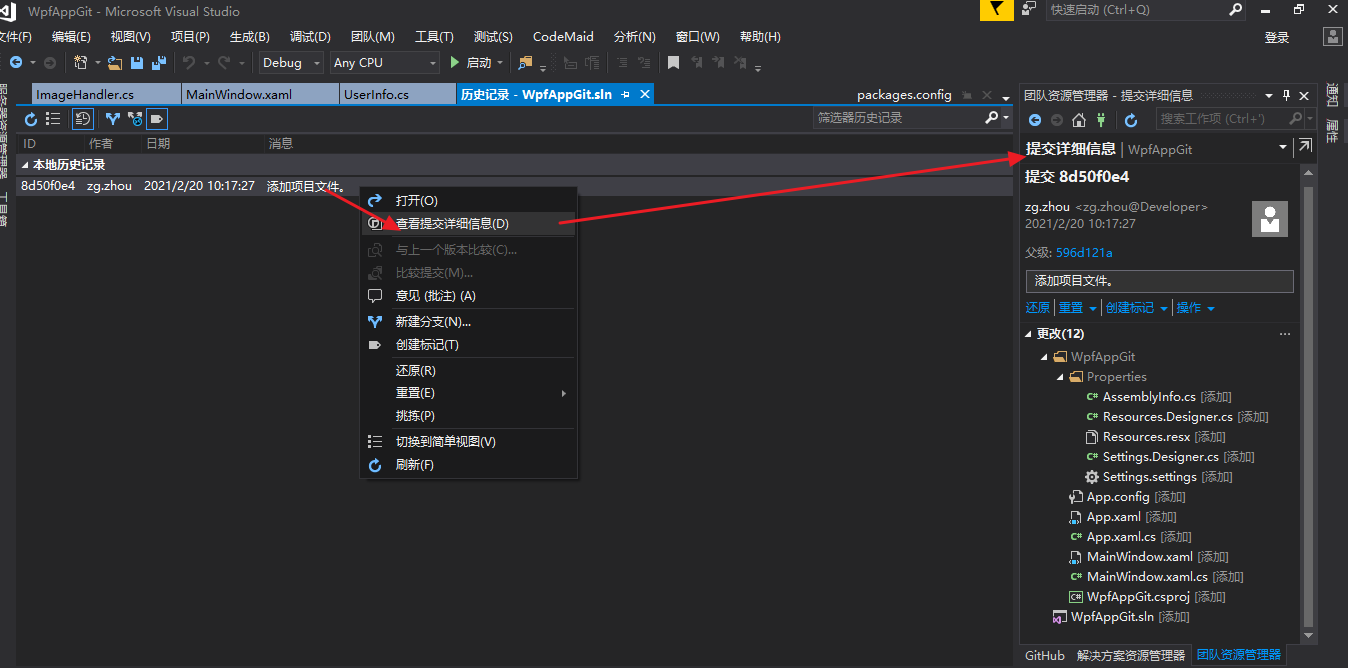
Task: Click the Save All icon
Action: coord(158,62)
